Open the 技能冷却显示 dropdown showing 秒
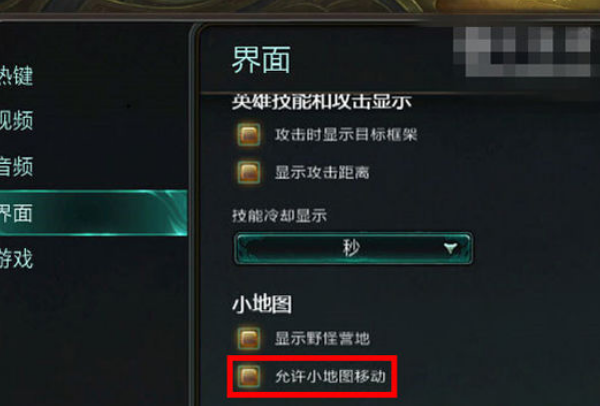The height and width of the screenshot is (406, 600). (353, 248)
